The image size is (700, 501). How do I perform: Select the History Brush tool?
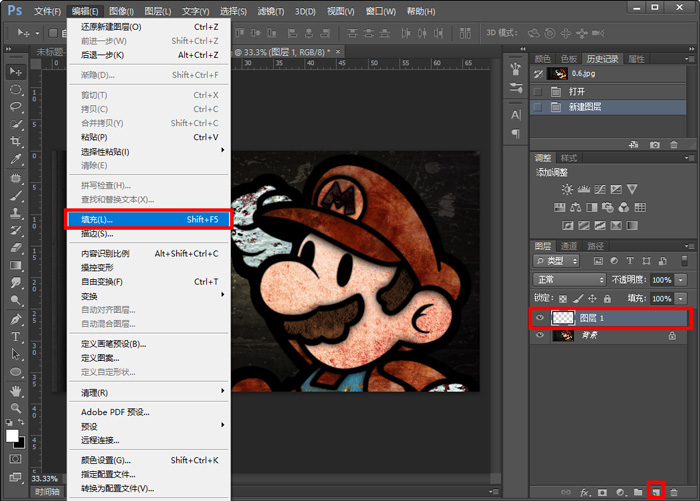point(16,230)
